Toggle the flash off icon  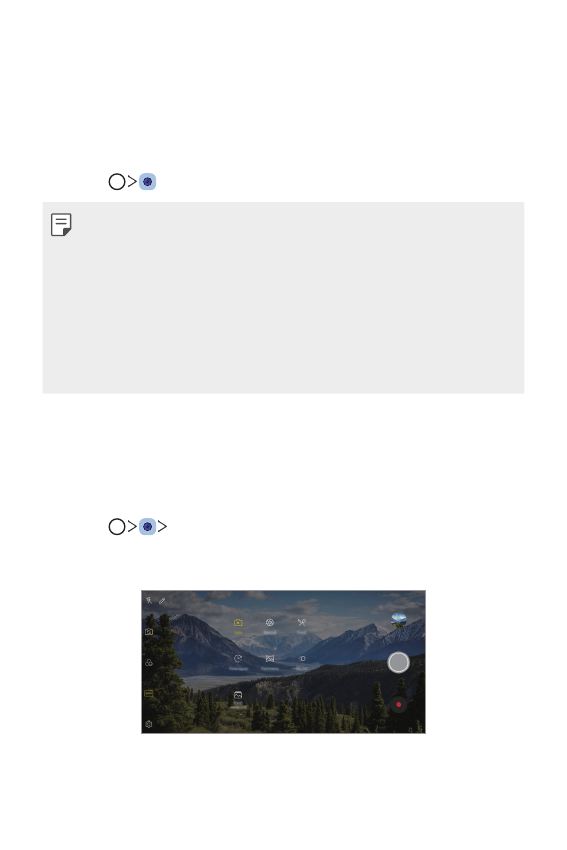[149, 600]
